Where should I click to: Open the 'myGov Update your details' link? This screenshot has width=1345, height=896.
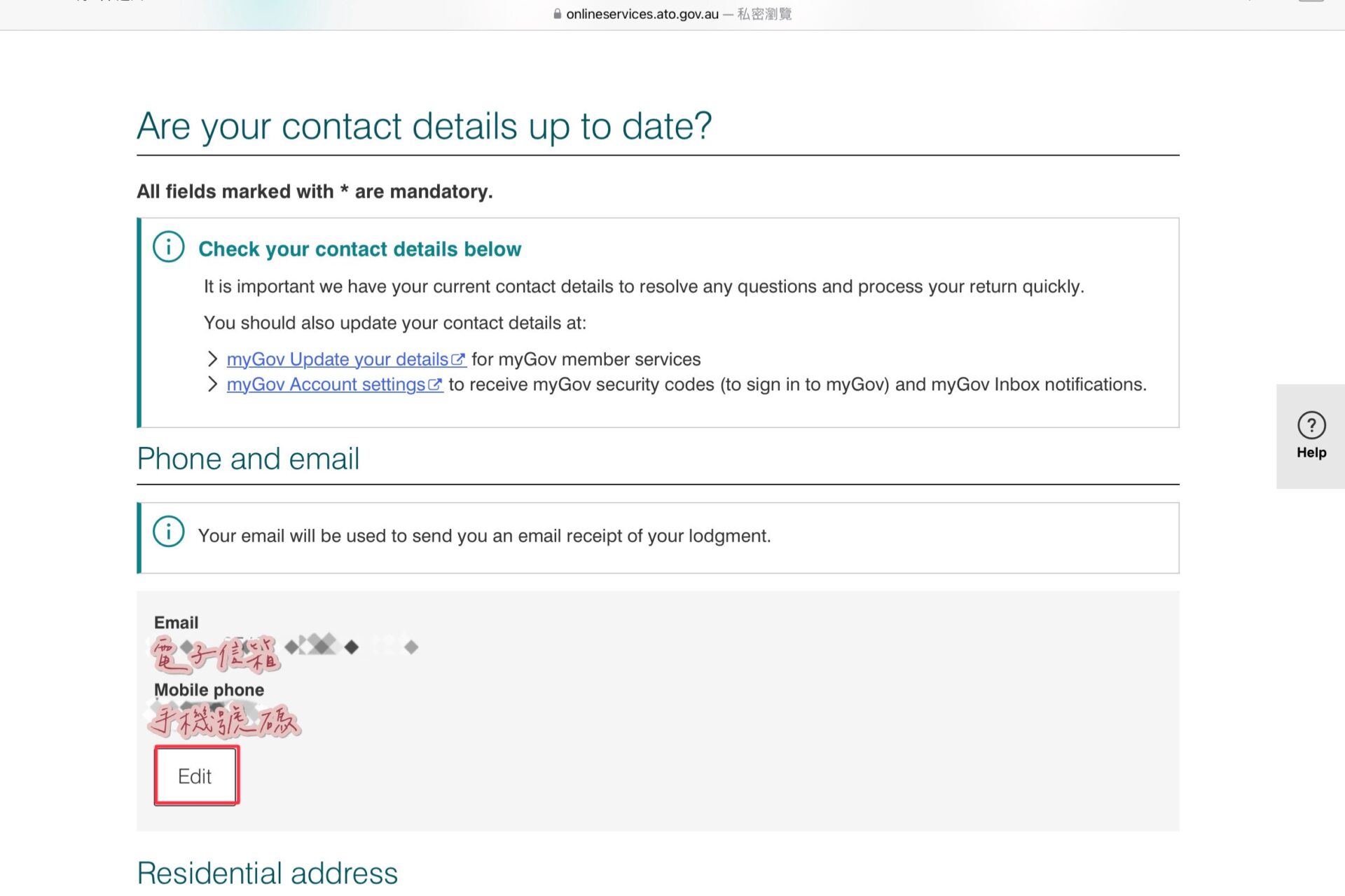coord(337,359)
